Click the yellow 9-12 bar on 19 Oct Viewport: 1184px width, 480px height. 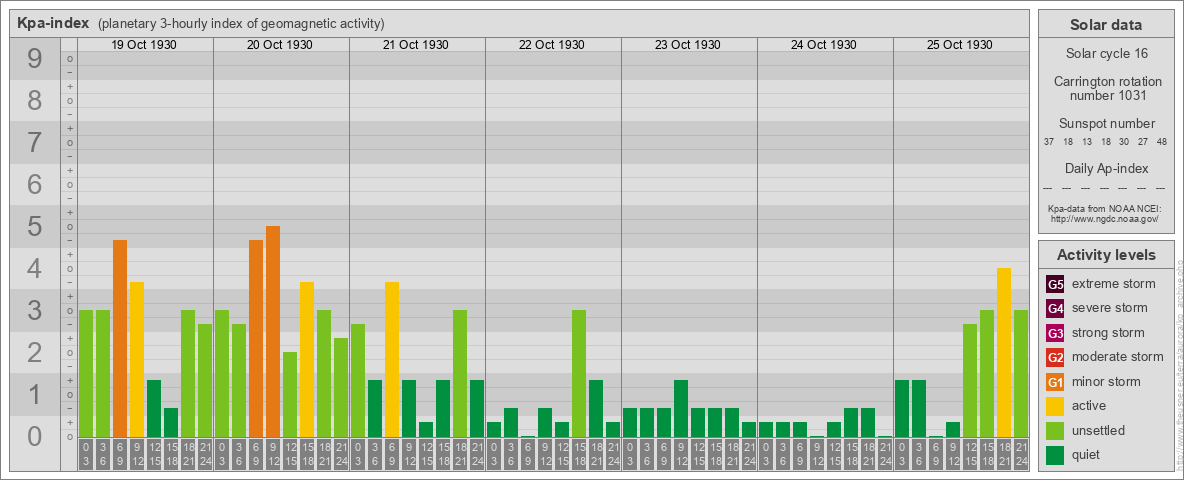[x=137, y=359]
